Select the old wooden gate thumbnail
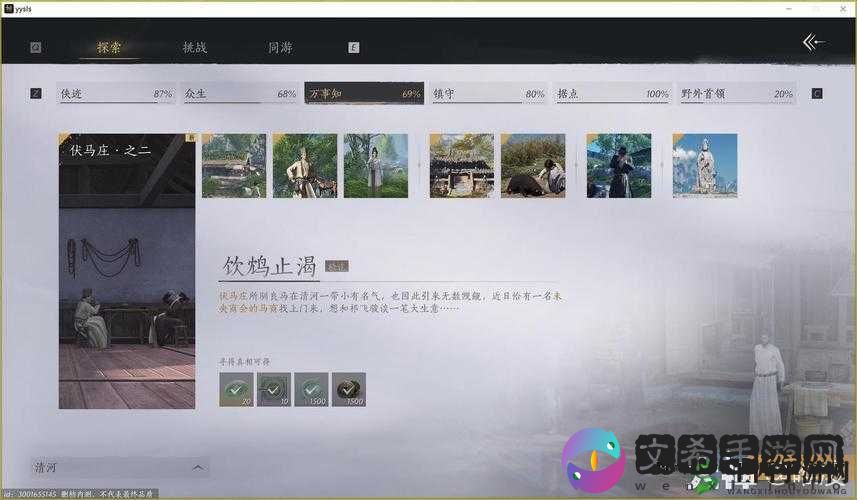857x500 pixels. [462, 166]
